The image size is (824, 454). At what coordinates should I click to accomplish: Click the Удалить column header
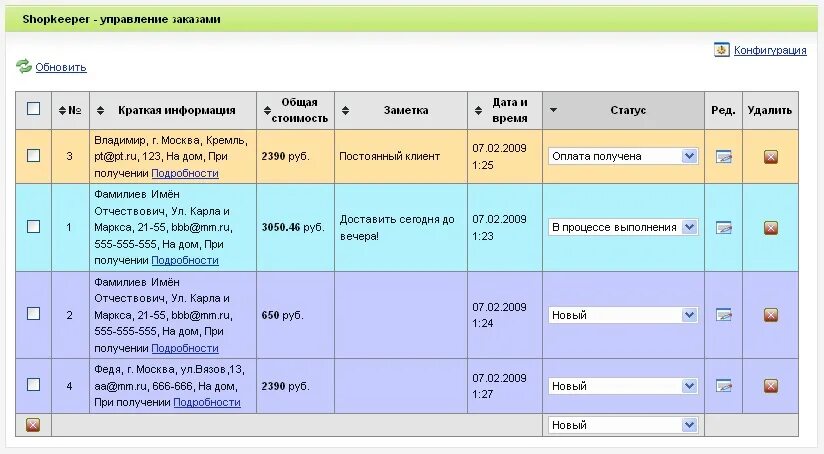770,110
